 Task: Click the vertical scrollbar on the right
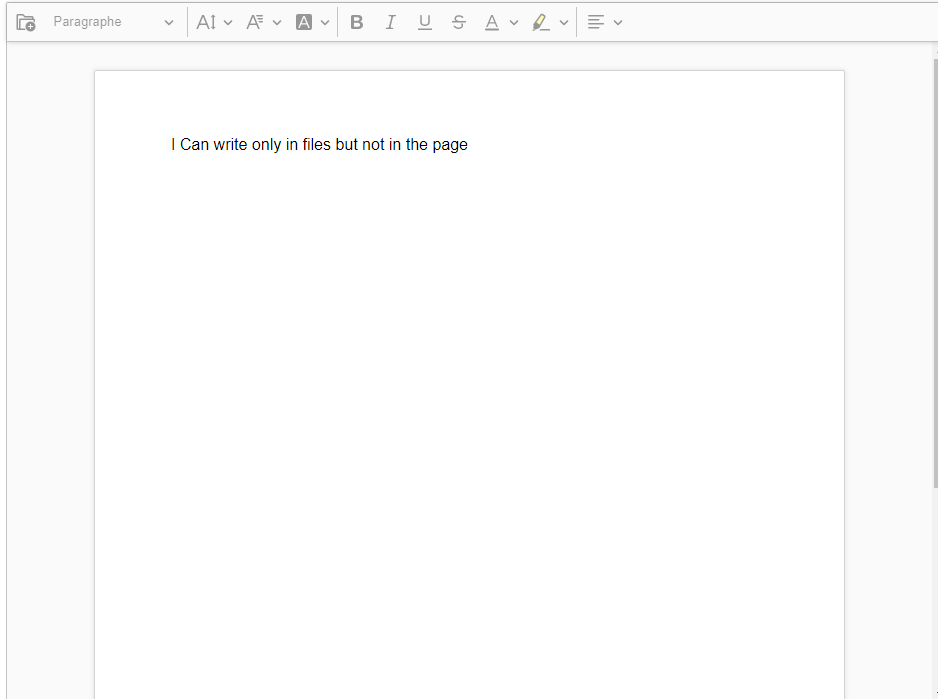click(x=936, y=273)
